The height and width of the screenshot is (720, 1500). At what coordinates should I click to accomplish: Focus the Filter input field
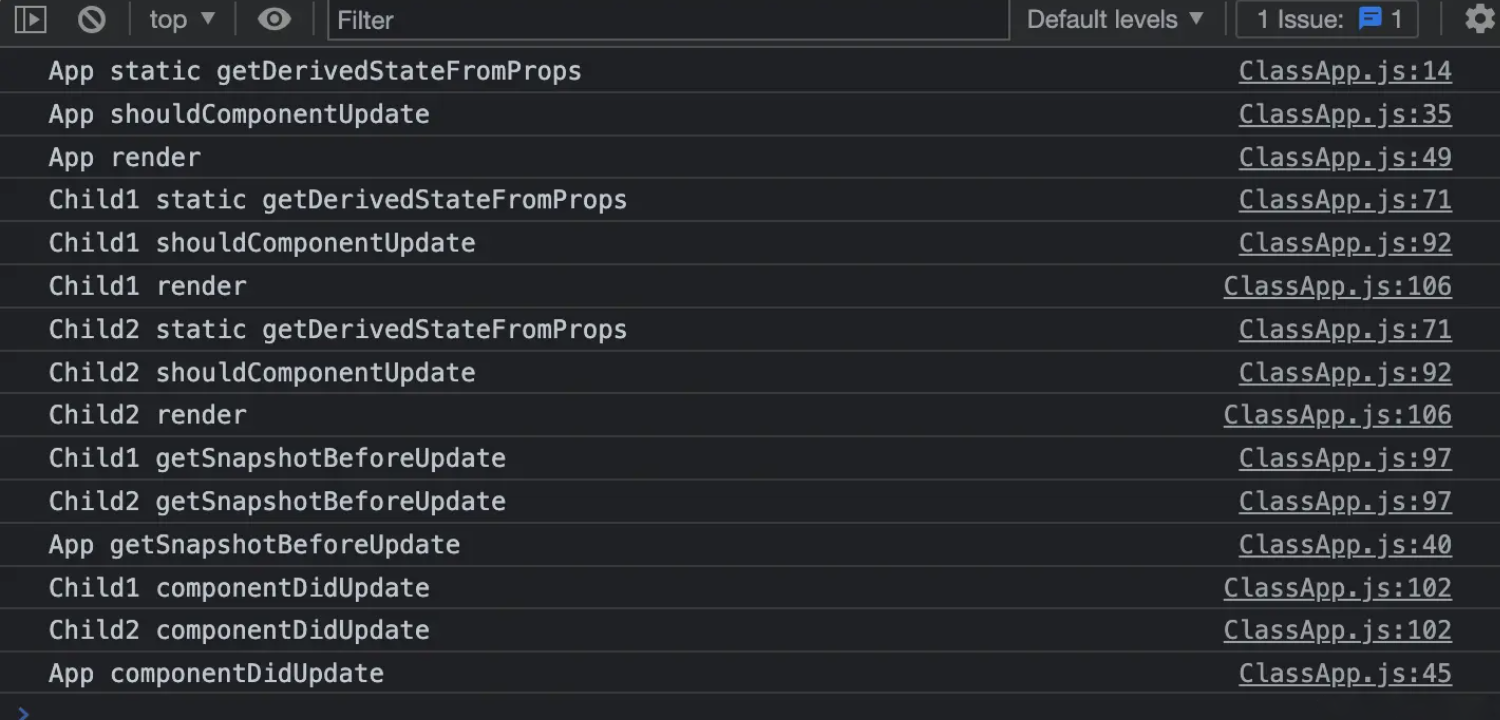tap(668, 20)
